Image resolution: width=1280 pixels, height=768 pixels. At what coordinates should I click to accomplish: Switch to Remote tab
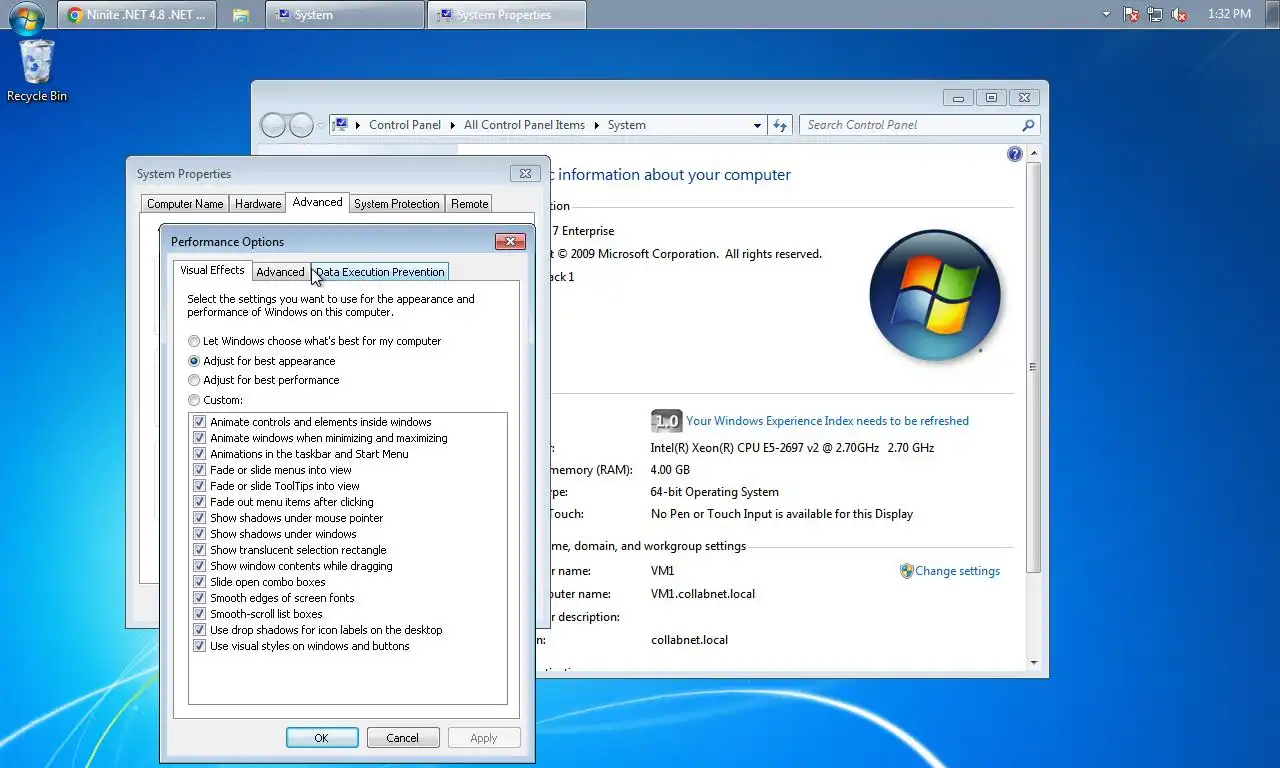click(469, 203)
